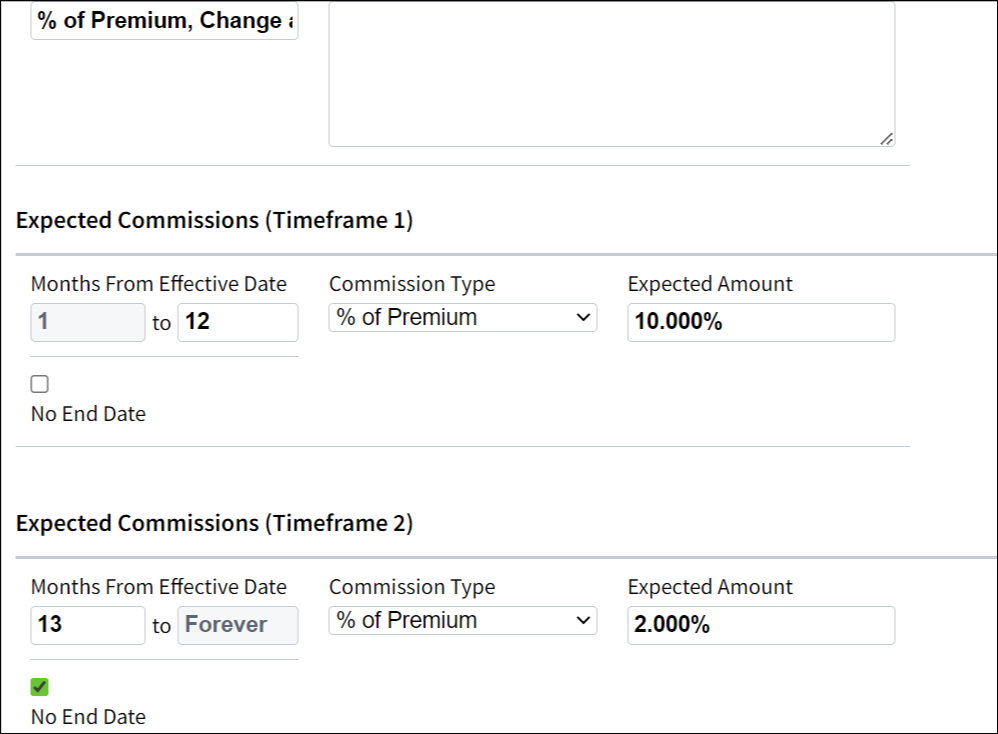Click the starting month field showing 13

[87, 625]
